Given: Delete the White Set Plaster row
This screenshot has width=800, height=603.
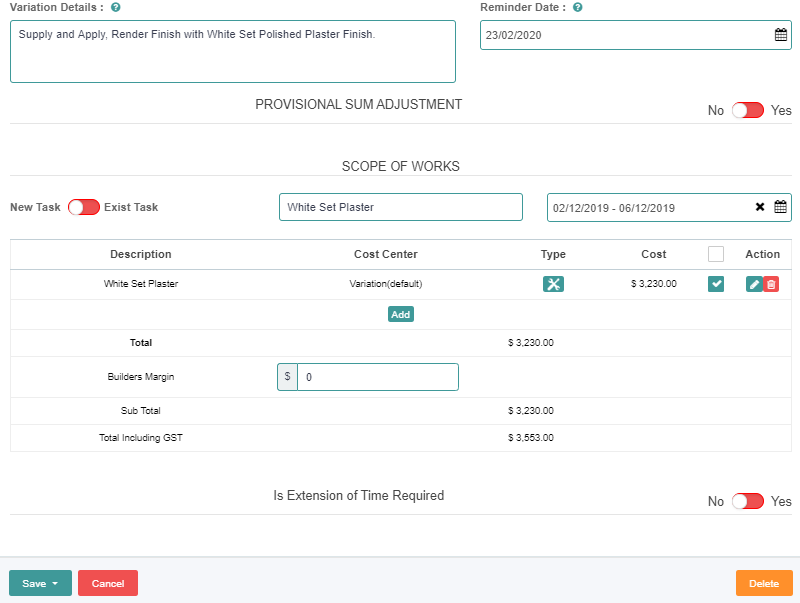Looking at the screenshot, I should tap(770, 284).
